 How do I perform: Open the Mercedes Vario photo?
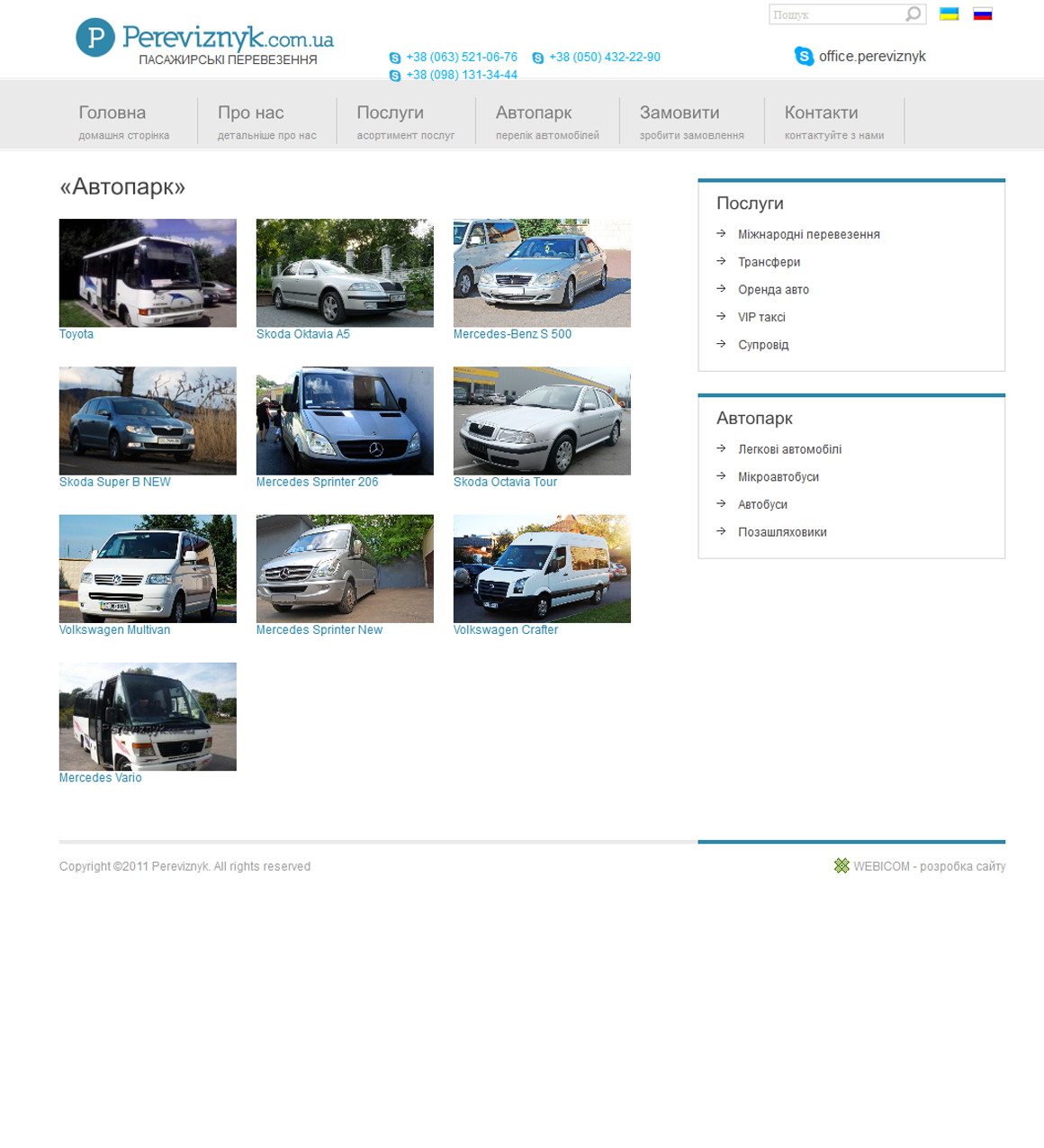(148, 717)
